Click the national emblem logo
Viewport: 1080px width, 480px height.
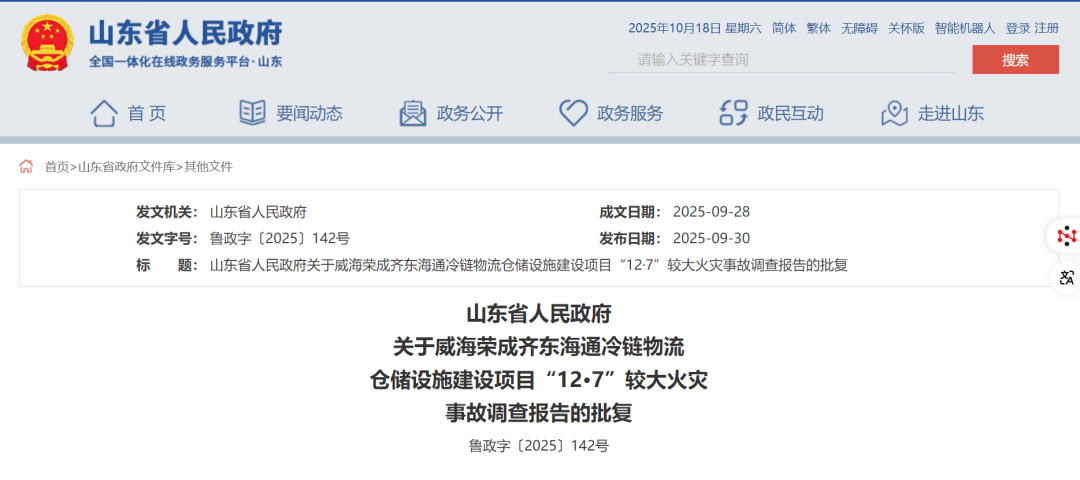(x=46, y=43)
